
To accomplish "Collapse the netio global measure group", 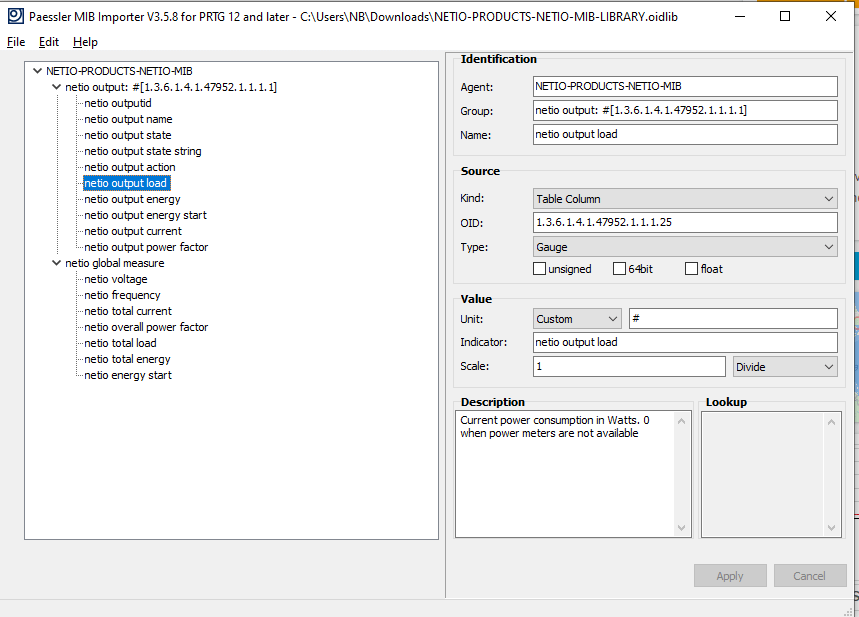I will click(x=56, y=262).
